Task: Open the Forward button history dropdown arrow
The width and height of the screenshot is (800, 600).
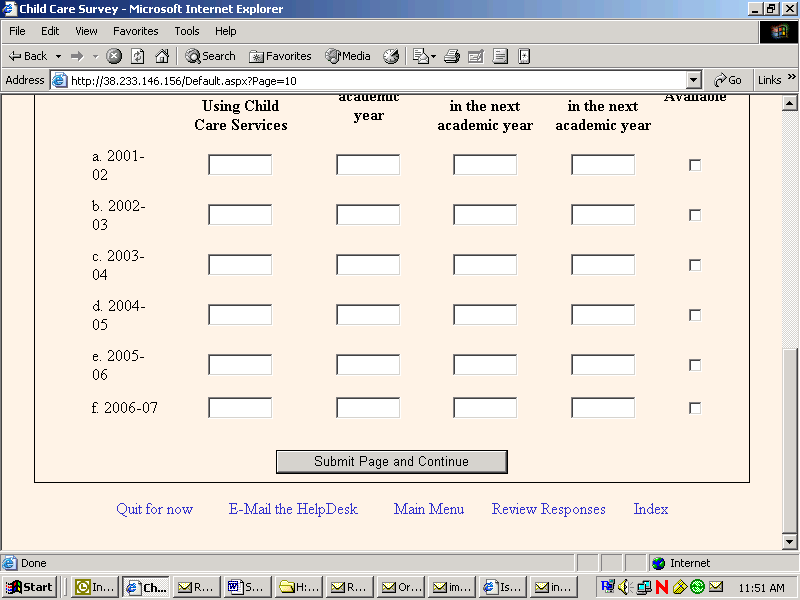Action: [95, 56]
